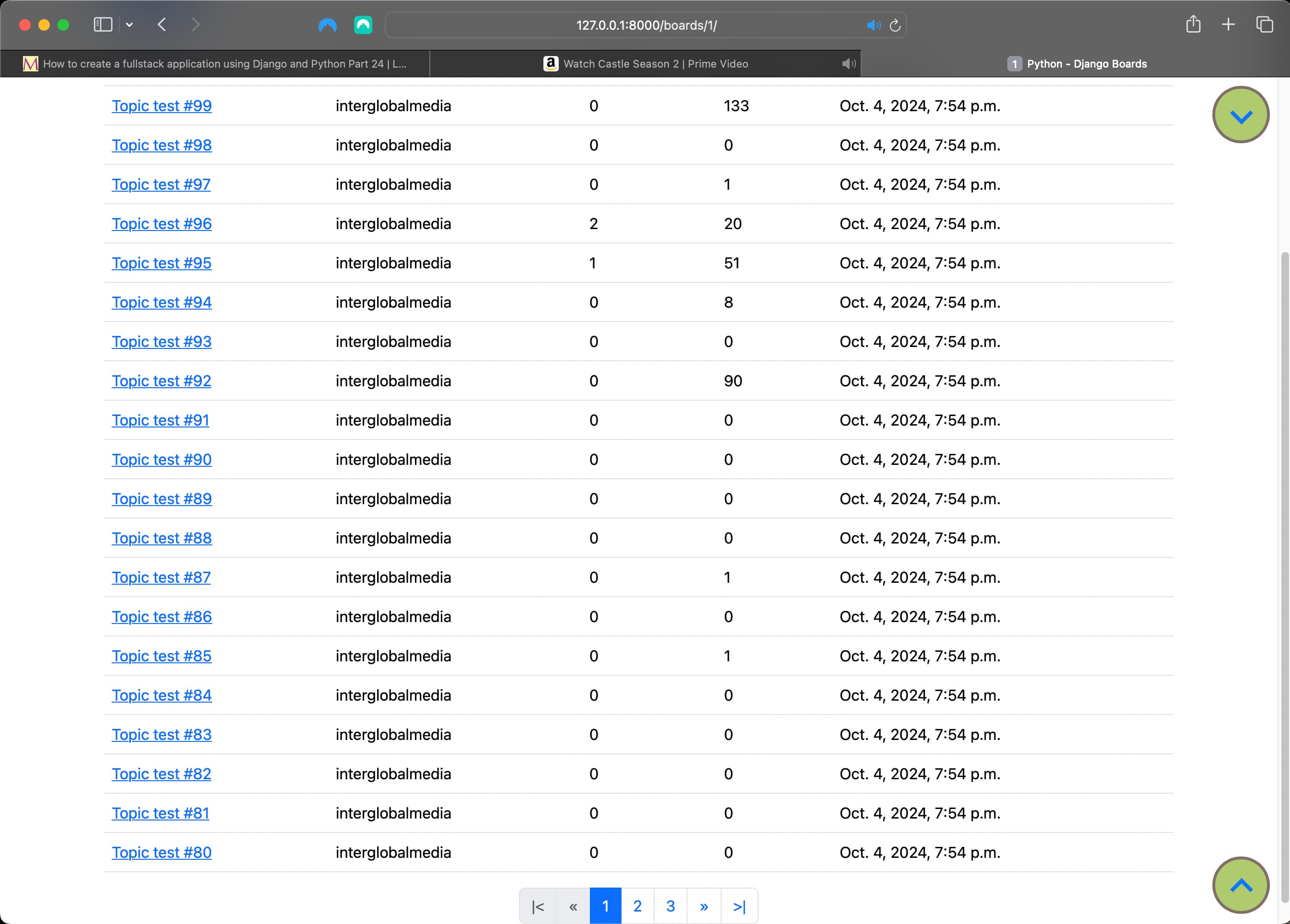Add a new tab with plus icon
The height and width of the screenshot is (924, 1290).
pyautogui.click(x=1228, y=24)
